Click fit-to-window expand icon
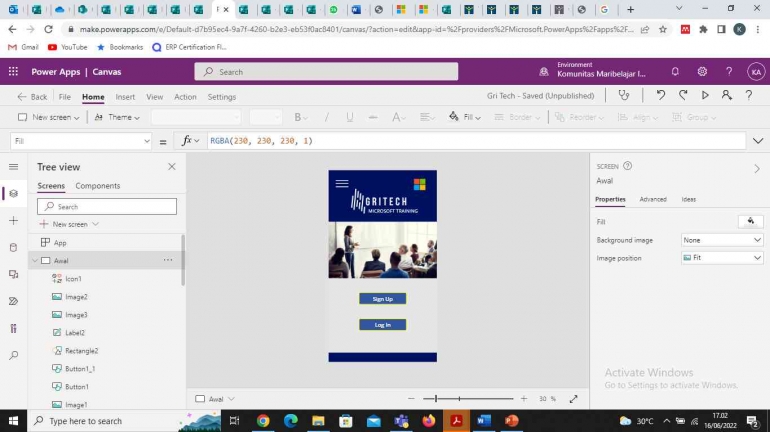Viewport: 770px width, 432px height. [x=573, y=398]
